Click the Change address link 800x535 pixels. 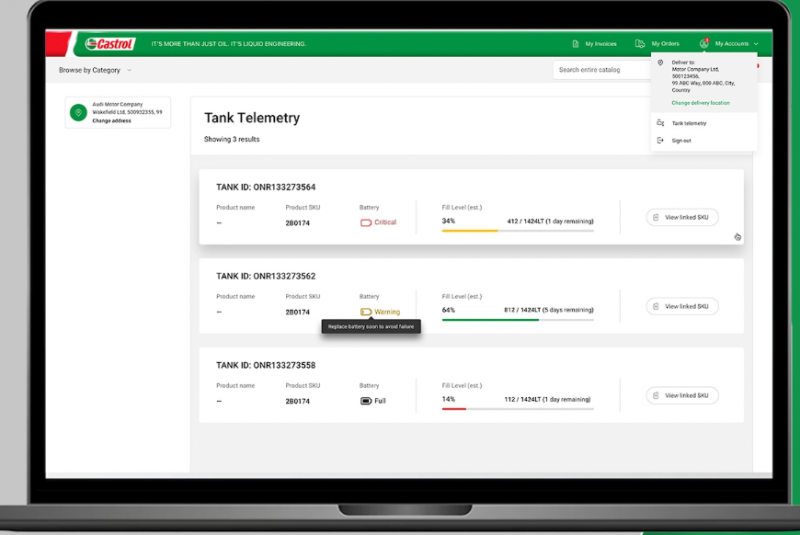coord(112,121)
